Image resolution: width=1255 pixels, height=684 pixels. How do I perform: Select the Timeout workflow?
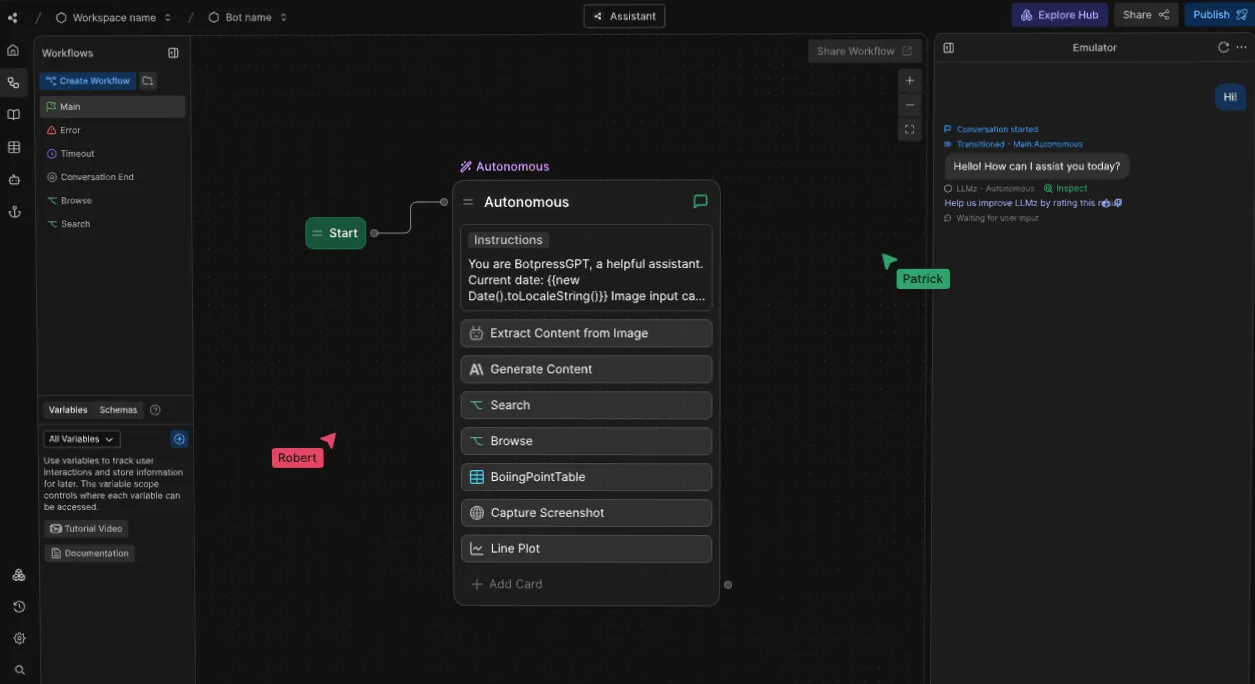[112, 154]
